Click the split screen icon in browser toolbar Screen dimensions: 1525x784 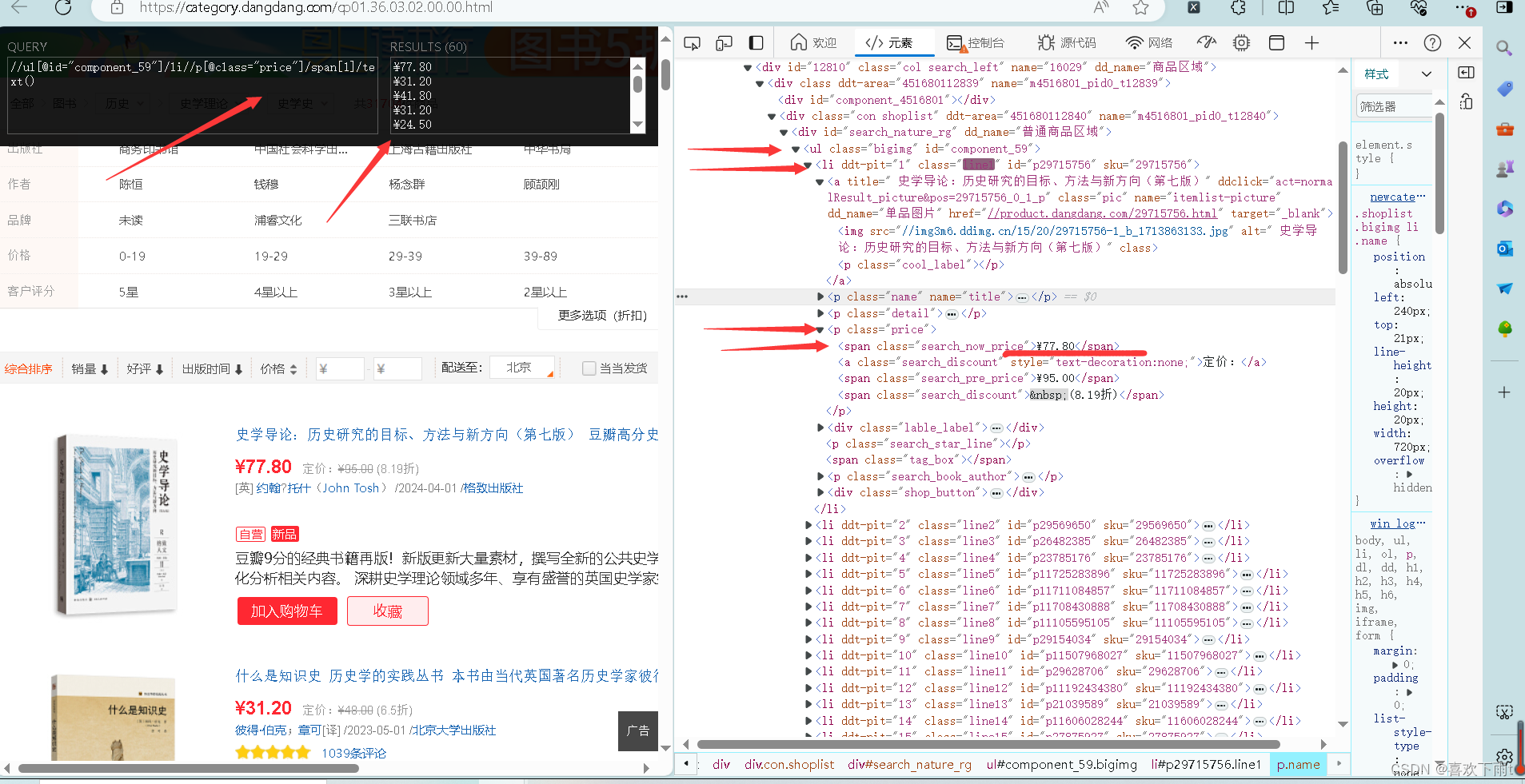click(1286, 8)
